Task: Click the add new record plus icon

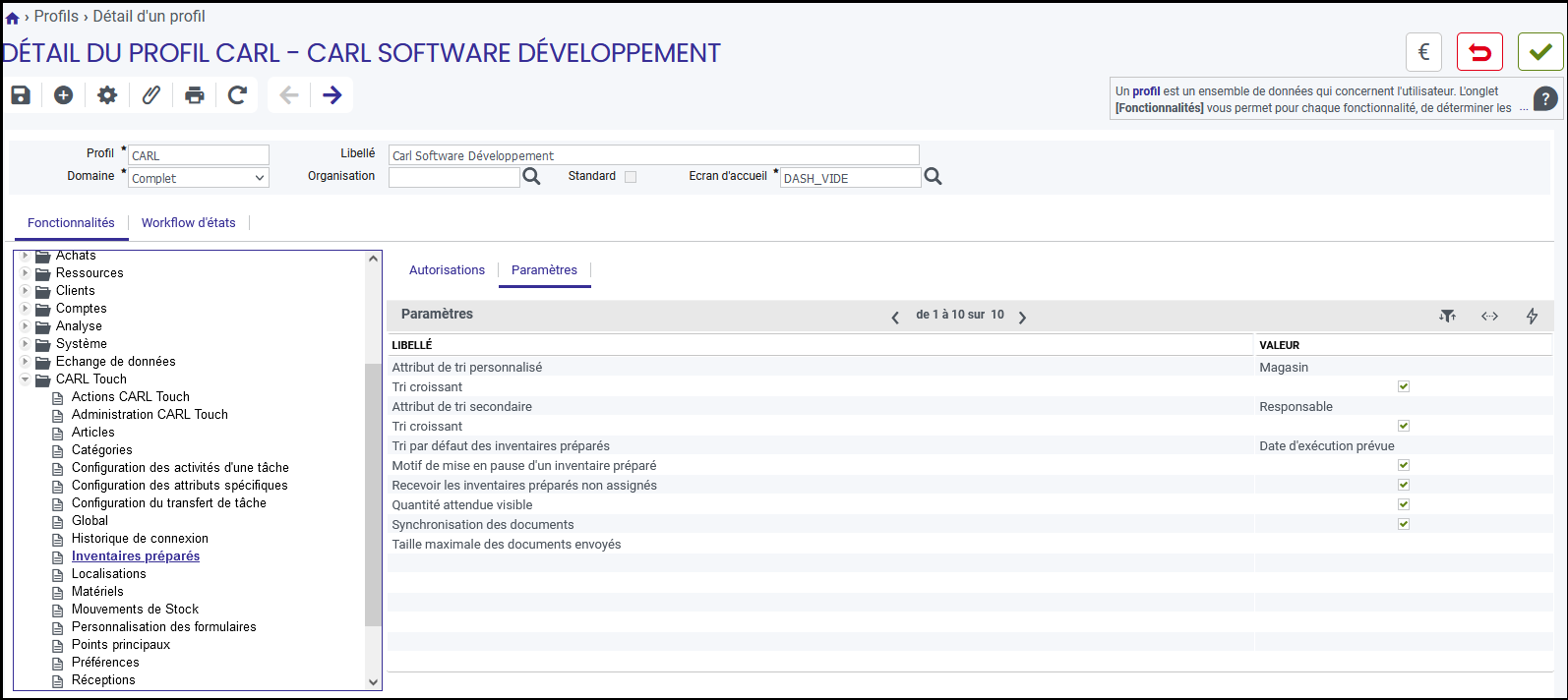Action: coord(64,94)
